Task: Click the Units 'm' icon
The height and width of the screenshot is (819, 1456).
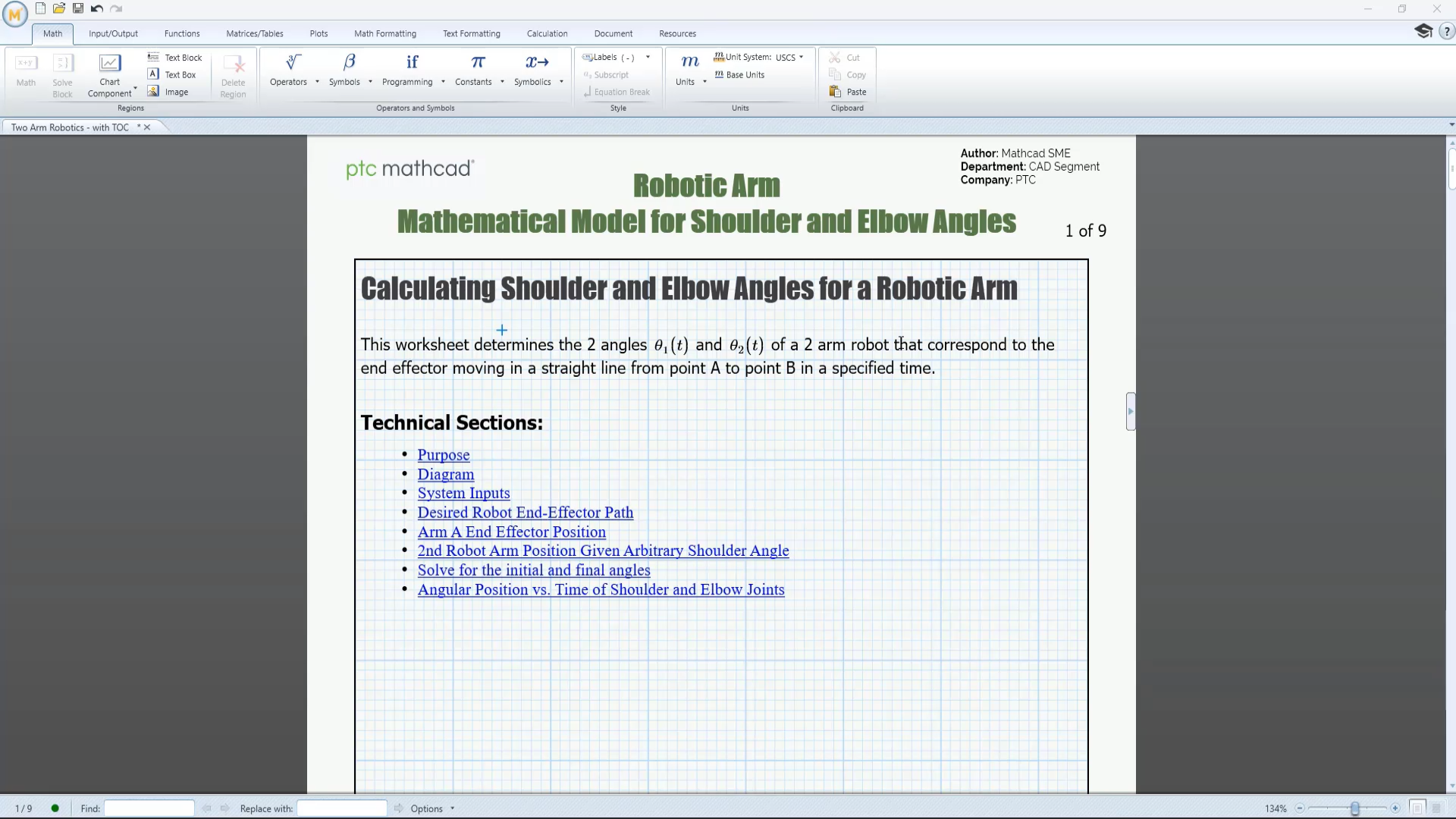Action: (x=689, y=62)
